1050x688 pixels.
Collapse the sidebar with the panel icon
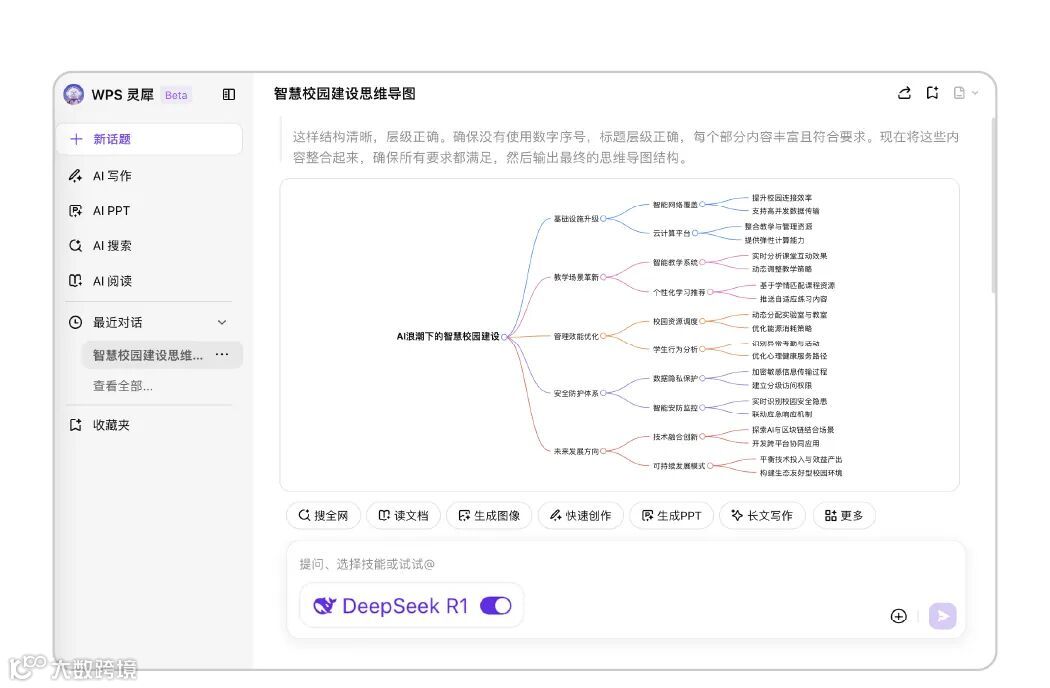pyautogui.click(x=229, y=94)
